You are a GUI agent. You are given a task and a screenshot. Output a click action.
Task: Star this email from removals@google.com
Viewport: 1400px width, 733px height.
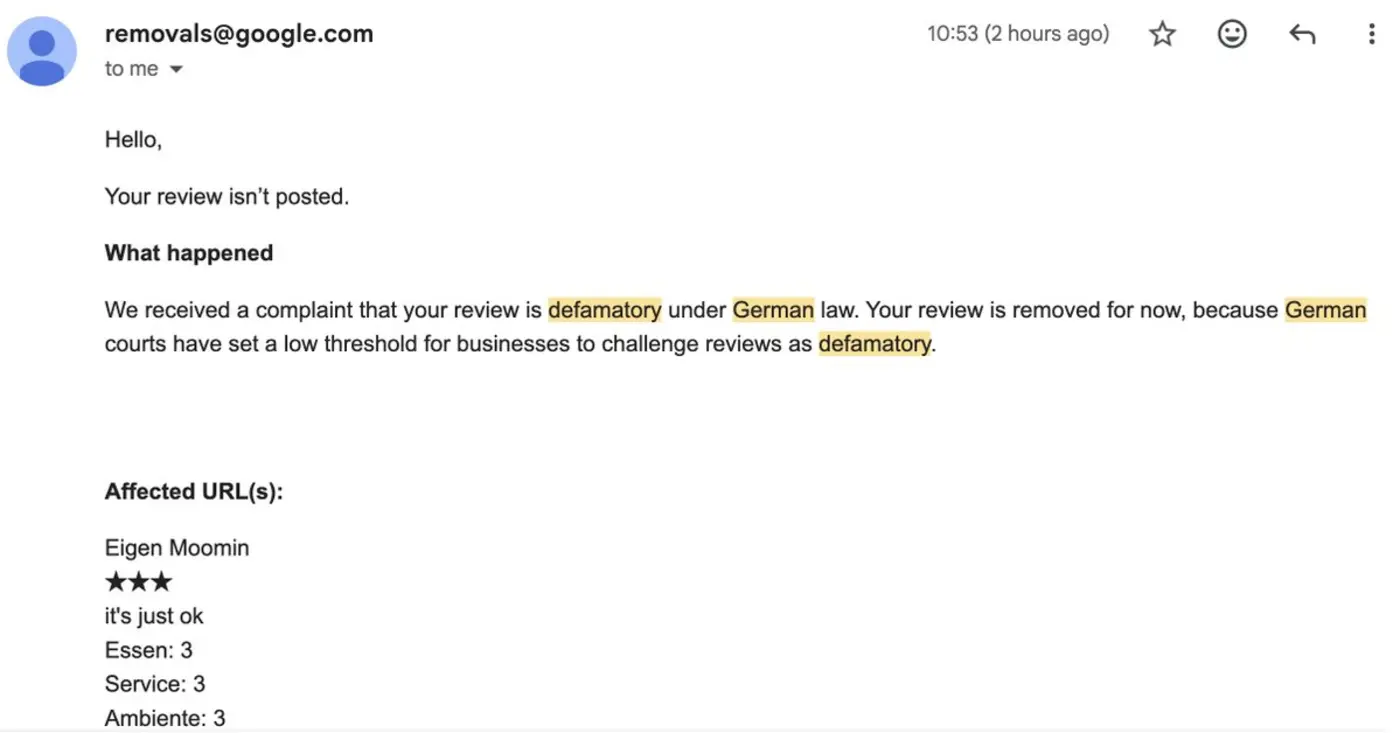click(1162, 35)
